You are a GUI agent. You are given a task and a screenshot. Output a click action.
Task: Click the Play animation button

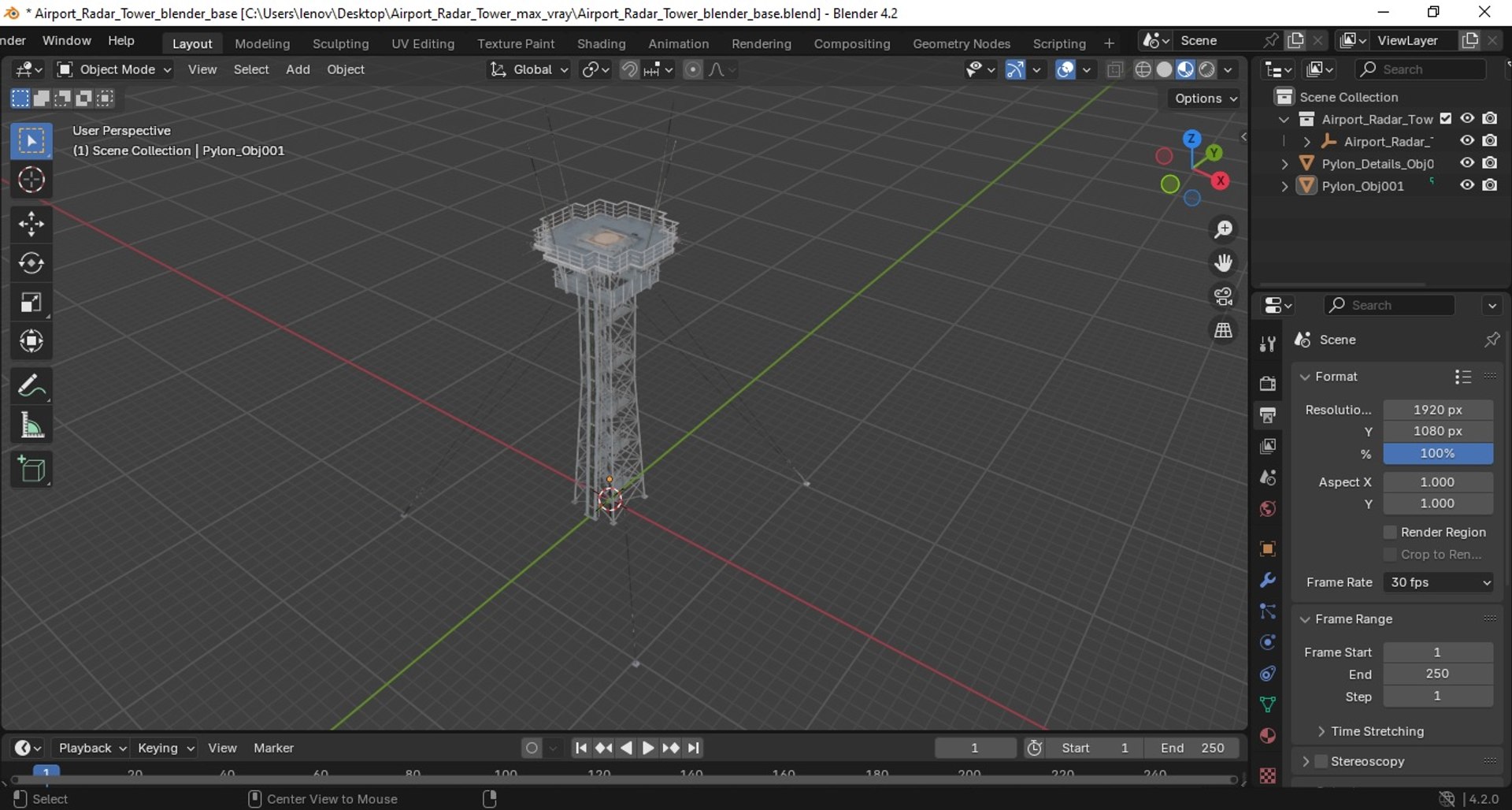(648, 748)
